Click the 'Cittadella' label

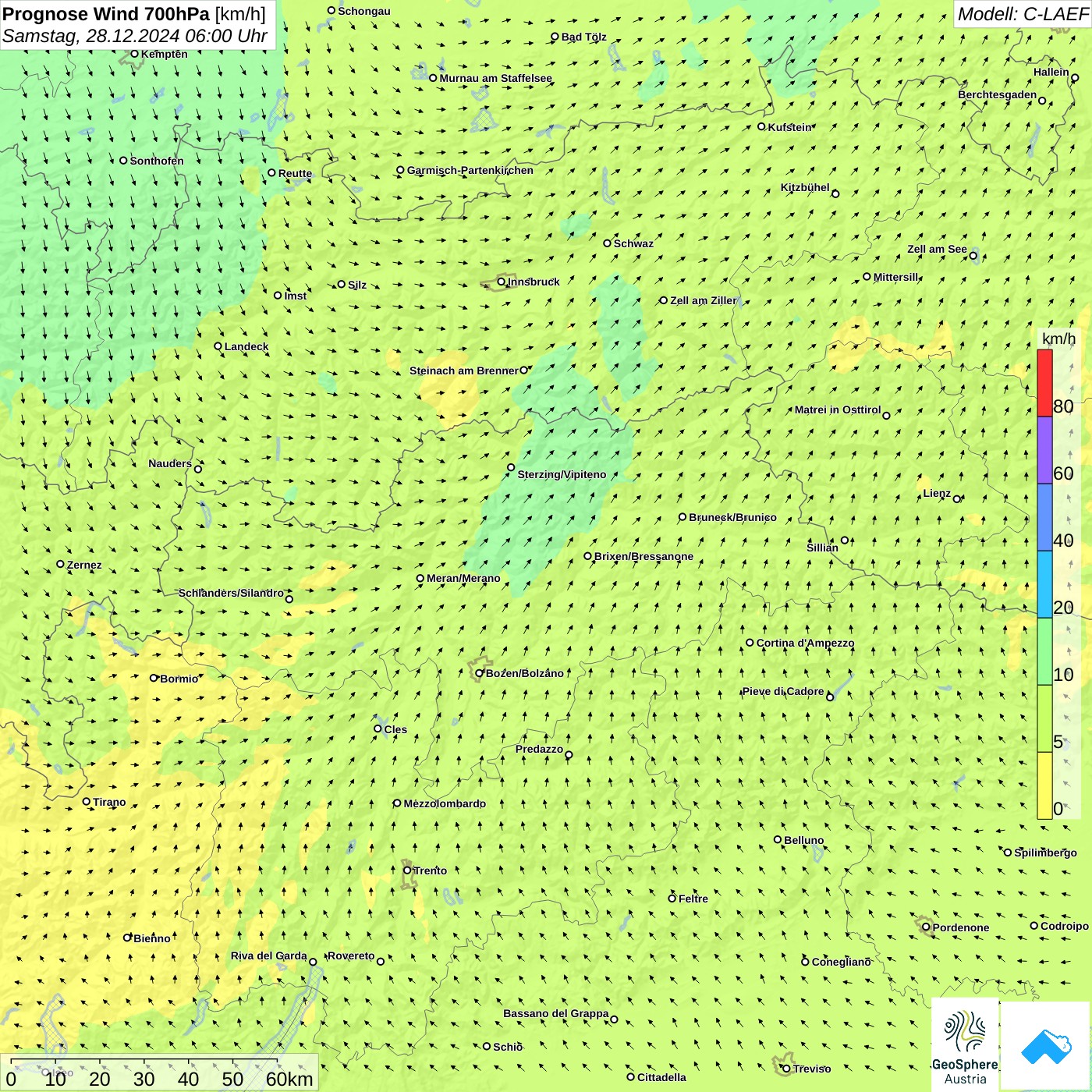(662, 1077)
